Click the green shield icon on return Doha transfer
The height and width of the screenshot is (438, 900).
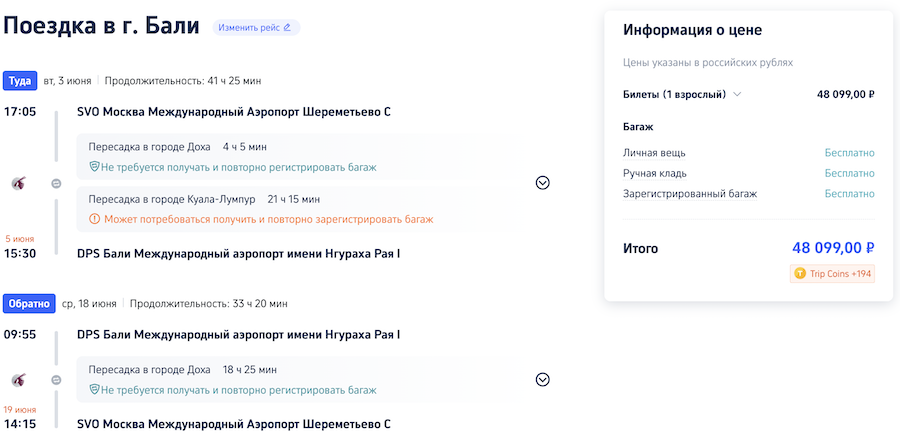point(94,390)
